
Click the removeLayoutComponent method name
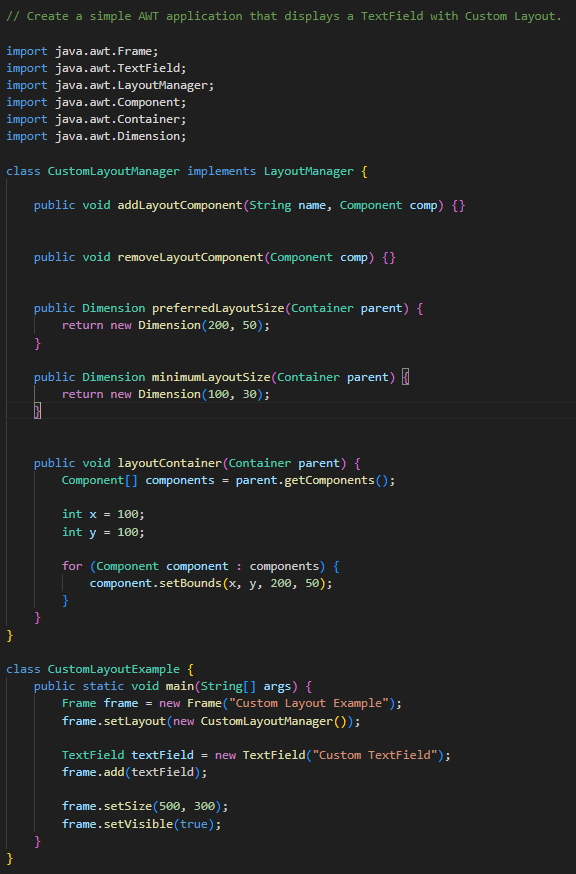pos(190,257)
